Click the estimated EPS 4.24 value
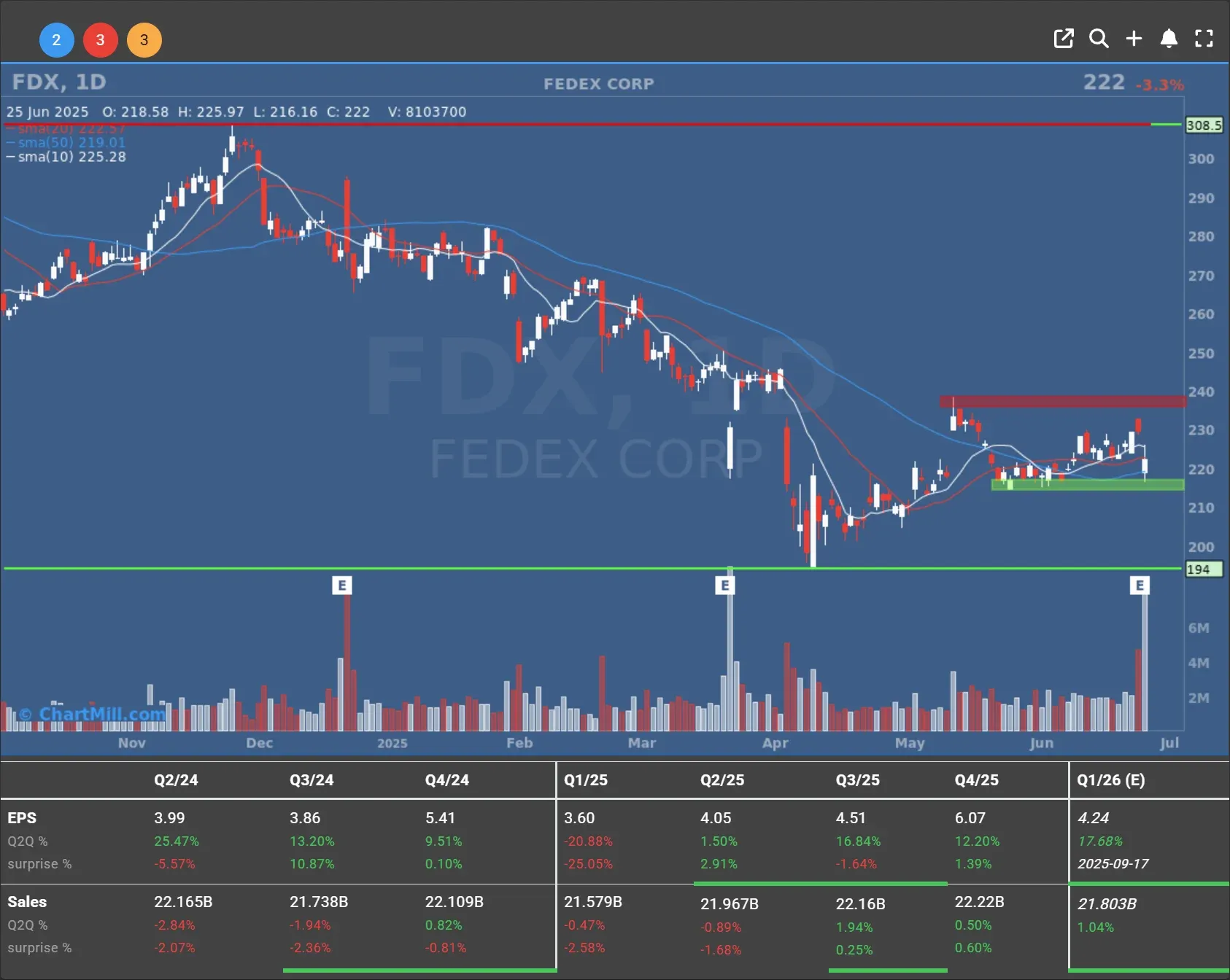The height and width of the screenshot is (980, 1230). [1093, 818]
